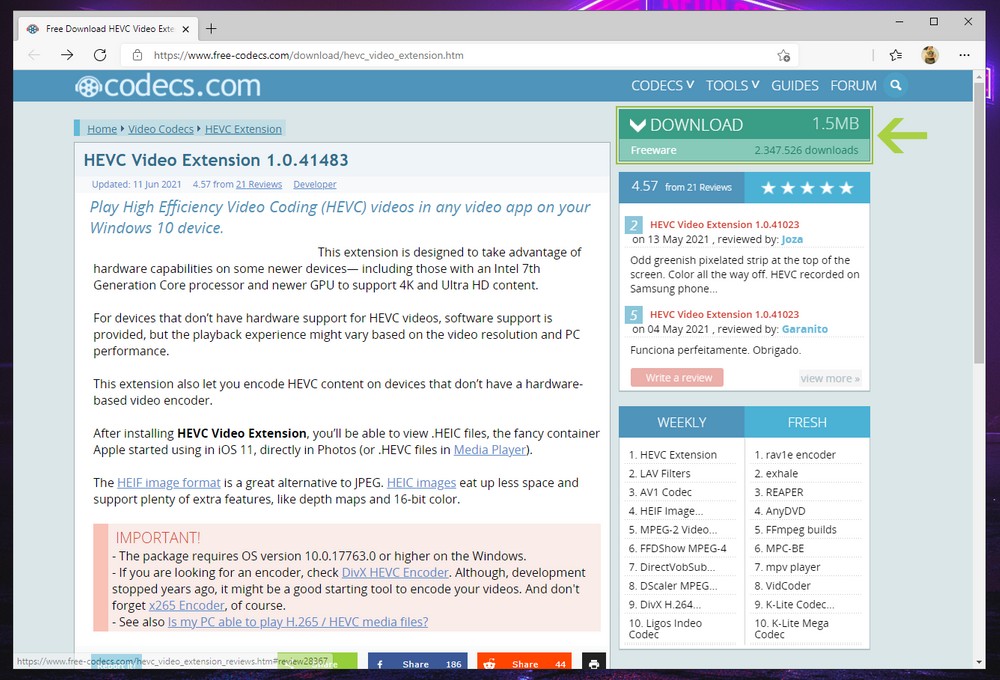Open the GUIDES menu item
This screenshot has width=1000, height=680.
point(795,85)
